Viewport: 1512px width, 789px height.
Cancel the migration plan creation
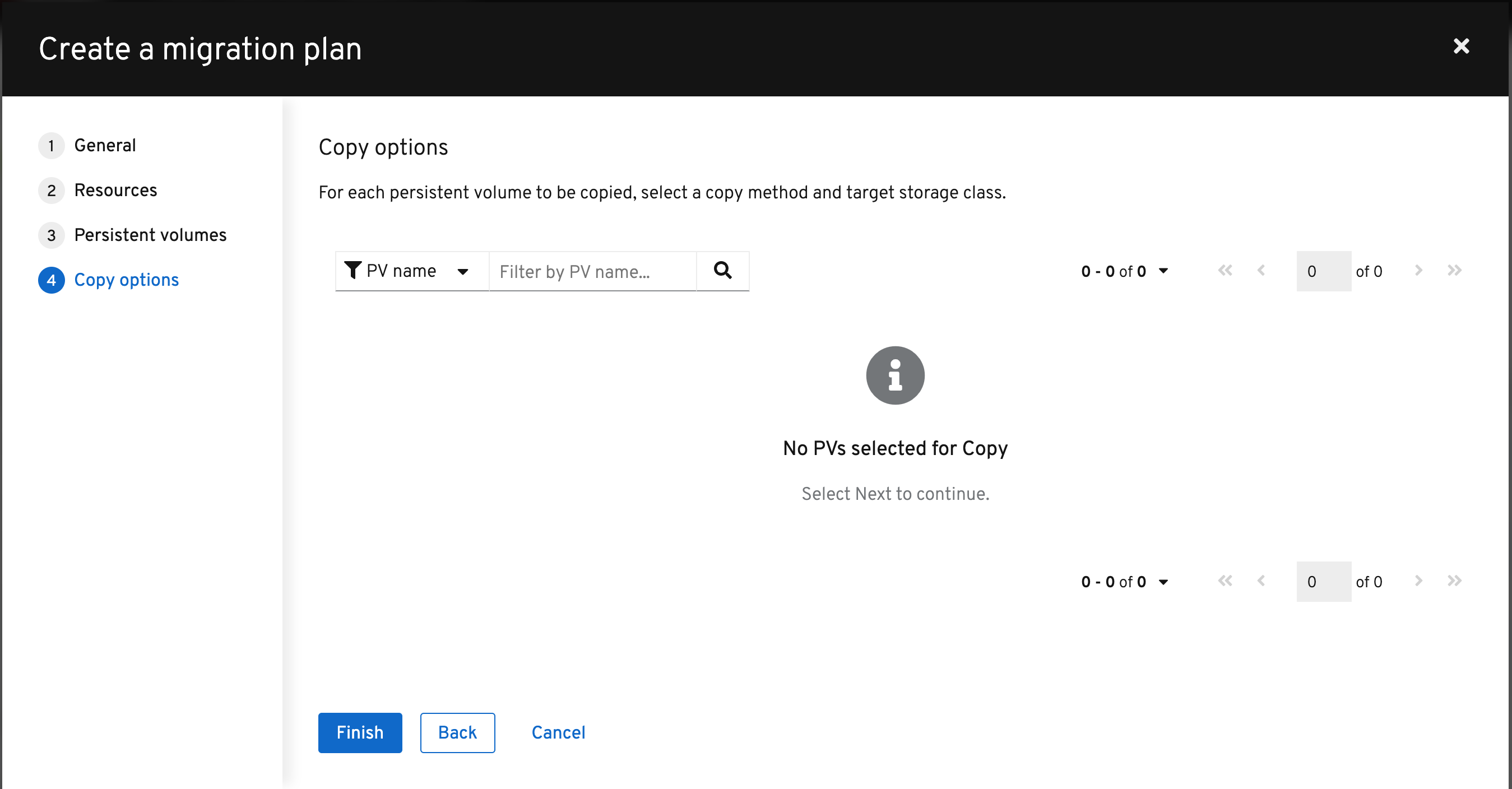(558, 732)
